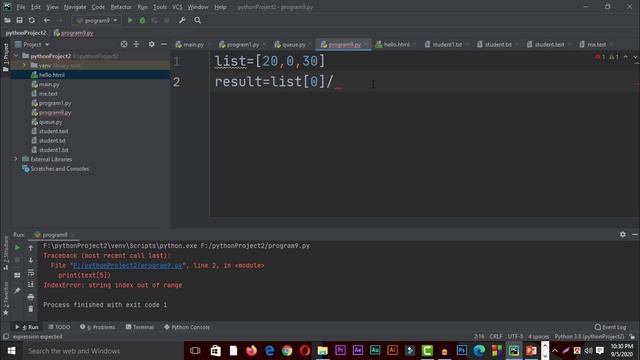Open the Problems tool window
This screenshot has width=640, height=360.
[x=98, y=327]
